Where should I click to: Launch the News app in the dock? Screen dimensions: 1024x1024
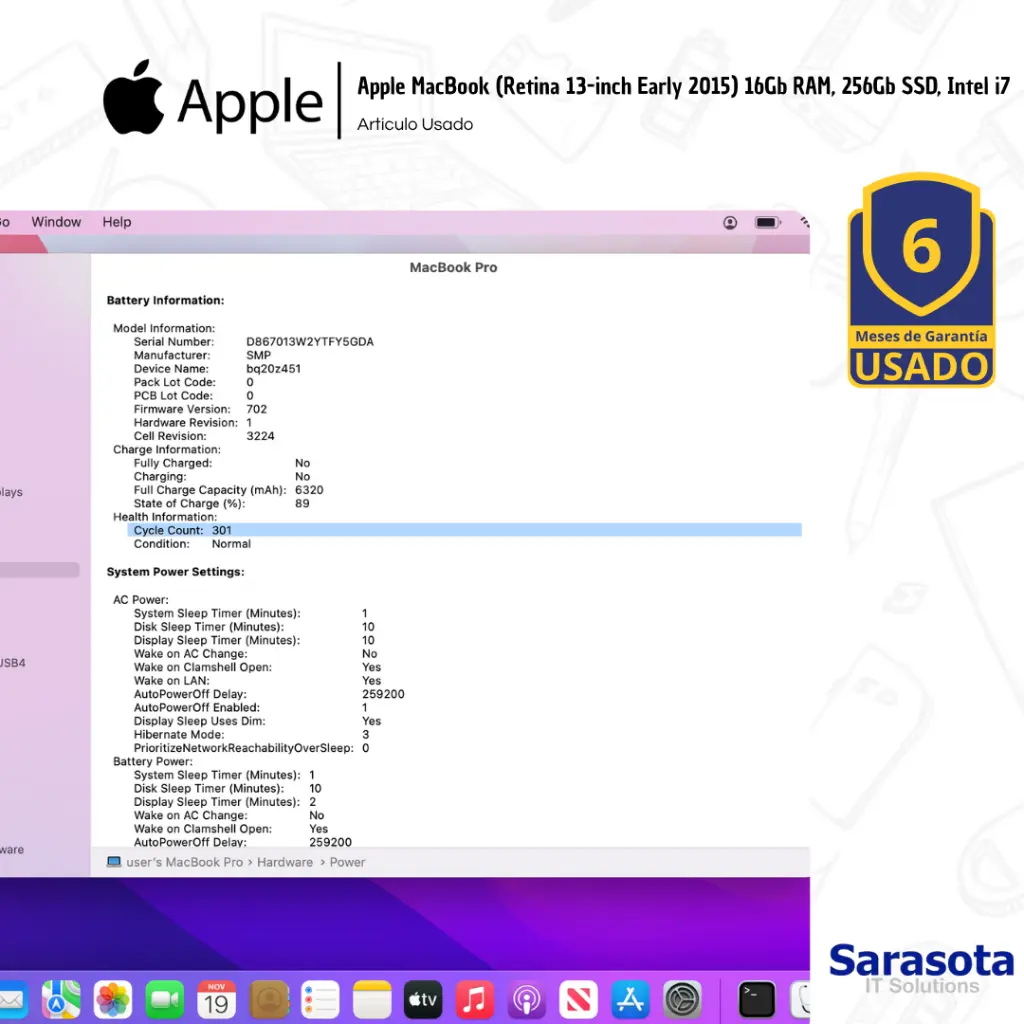pos(579,999)
